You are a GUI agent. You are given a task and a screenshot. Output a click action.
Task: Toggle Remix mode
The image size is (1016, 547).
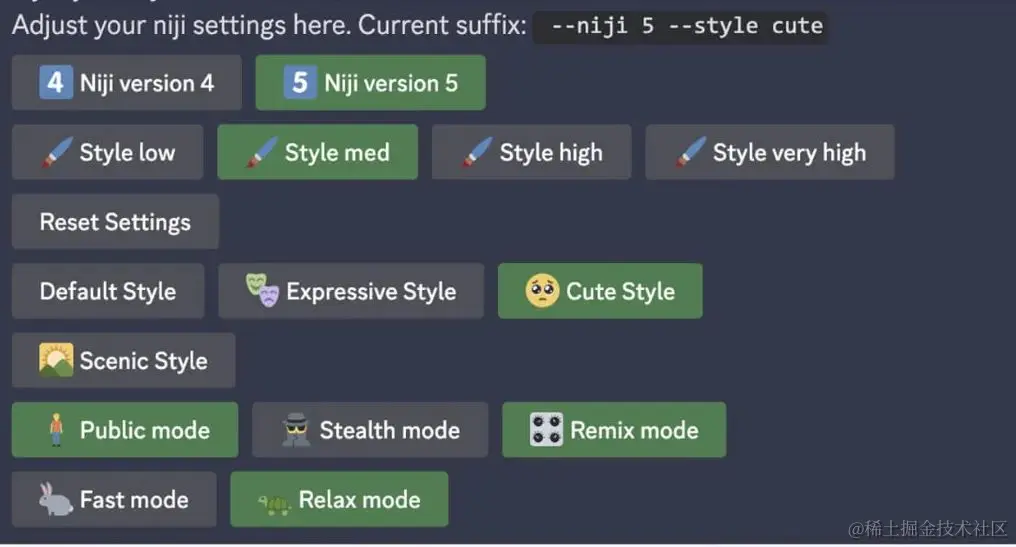coord(614,430)
